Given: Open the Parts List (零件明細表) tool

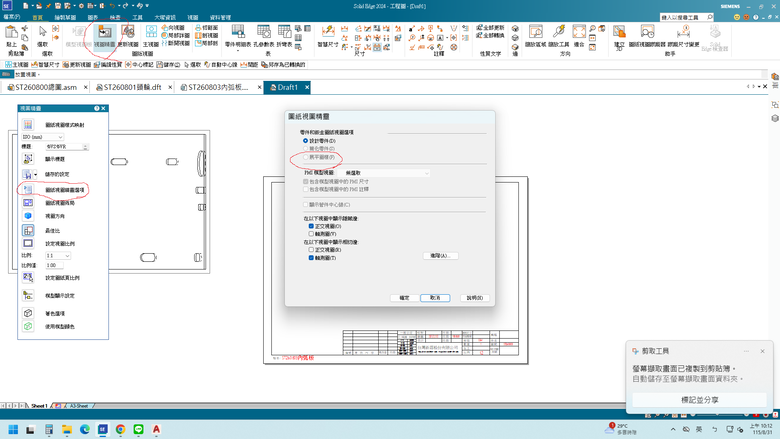Looking at the screenshot, I should 238,36.
